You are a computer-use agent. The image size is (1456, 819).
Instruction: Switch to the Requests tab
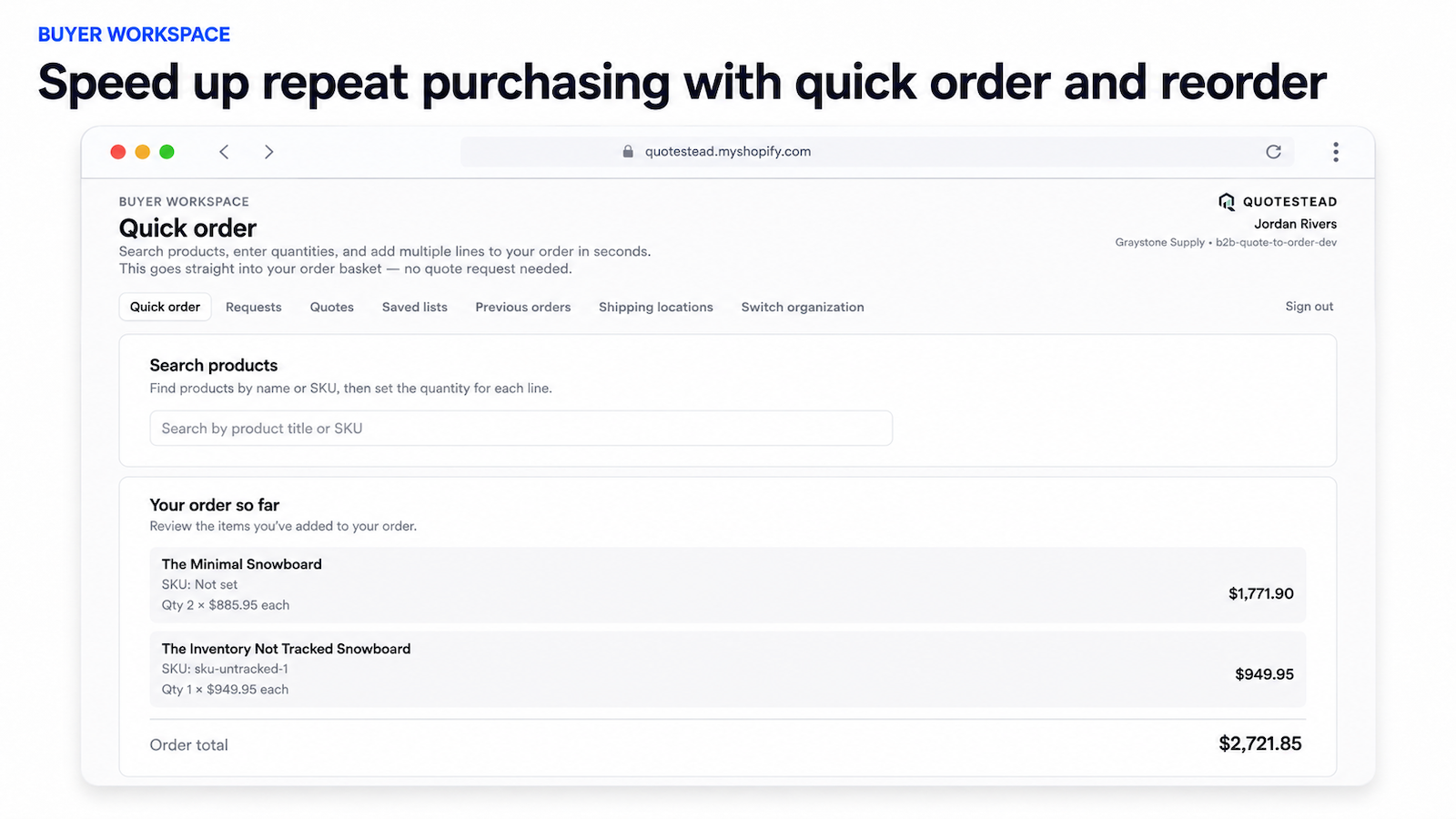[x=254, y=308]
